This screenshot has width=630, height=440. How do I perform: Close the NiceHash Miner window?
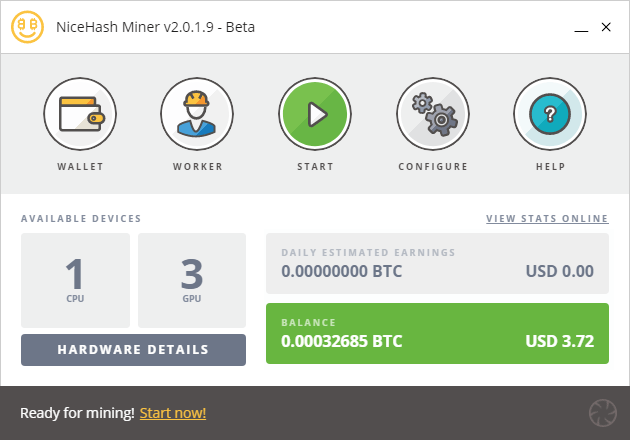tap(606, 27)
